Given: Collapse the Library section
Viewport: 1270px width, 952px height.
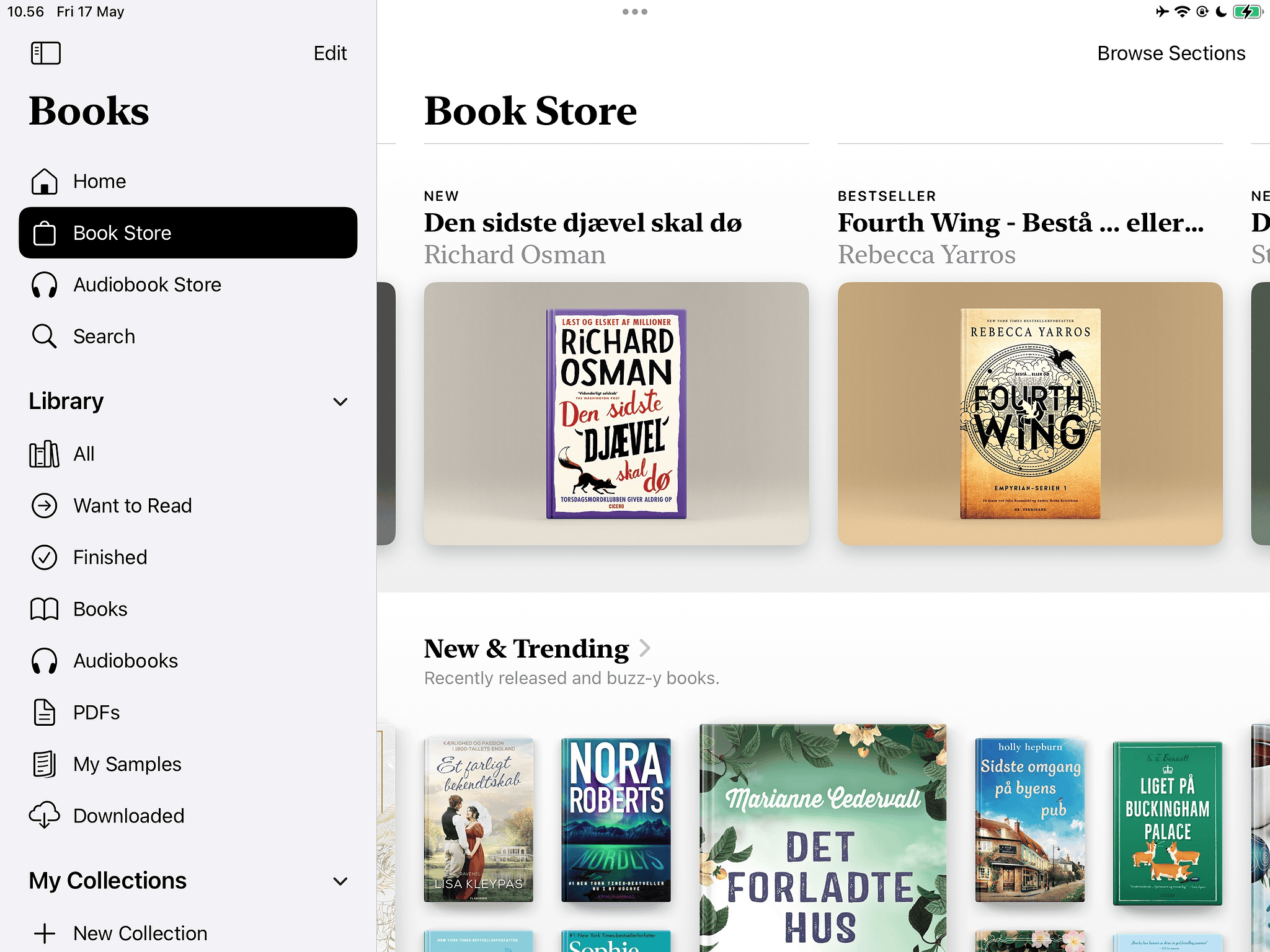Looking at the screenshot, I should (x=340, y=402).
